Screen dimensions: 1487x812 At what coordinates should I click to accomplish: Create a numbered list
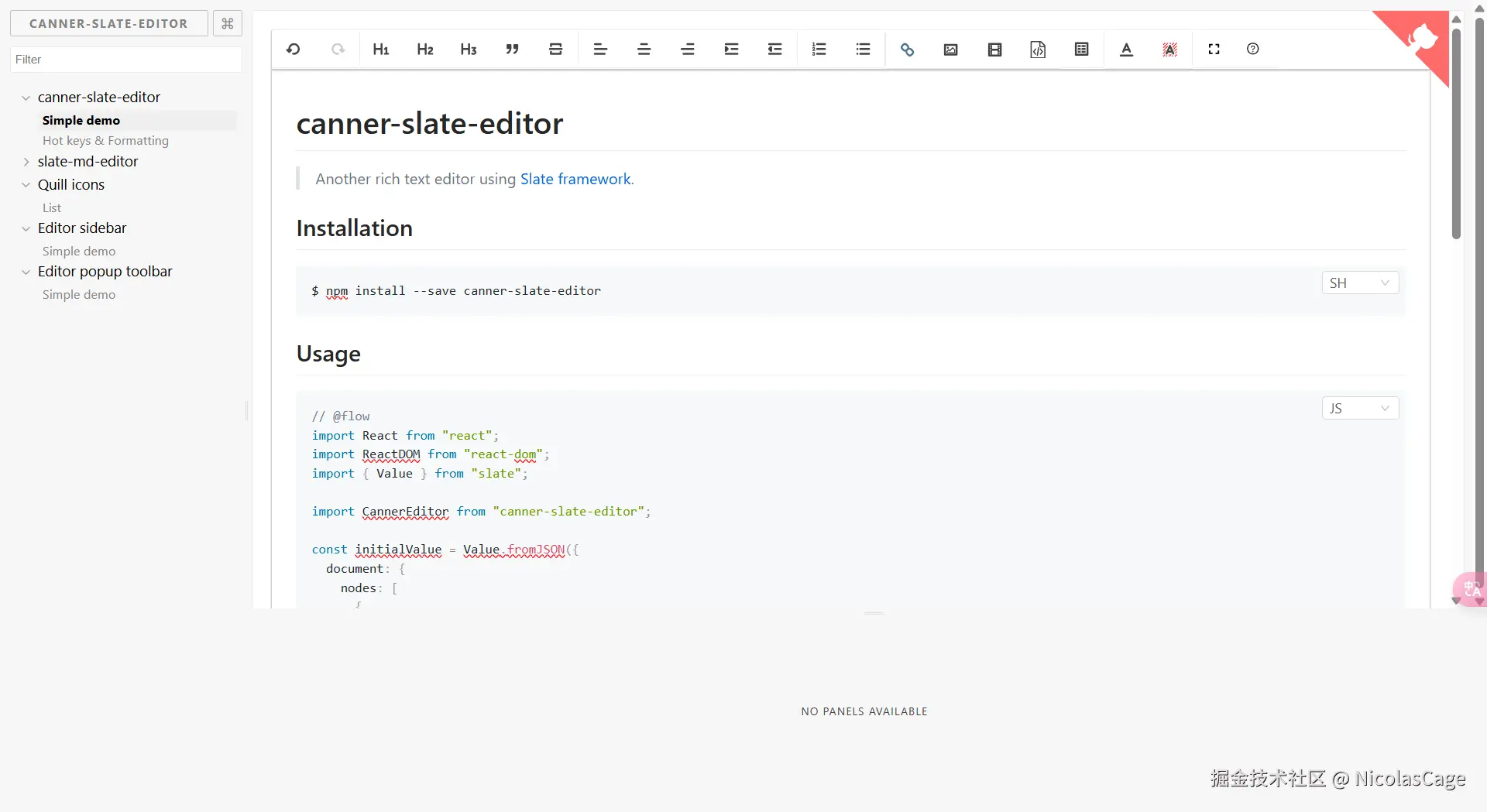(x=819, y=50)
